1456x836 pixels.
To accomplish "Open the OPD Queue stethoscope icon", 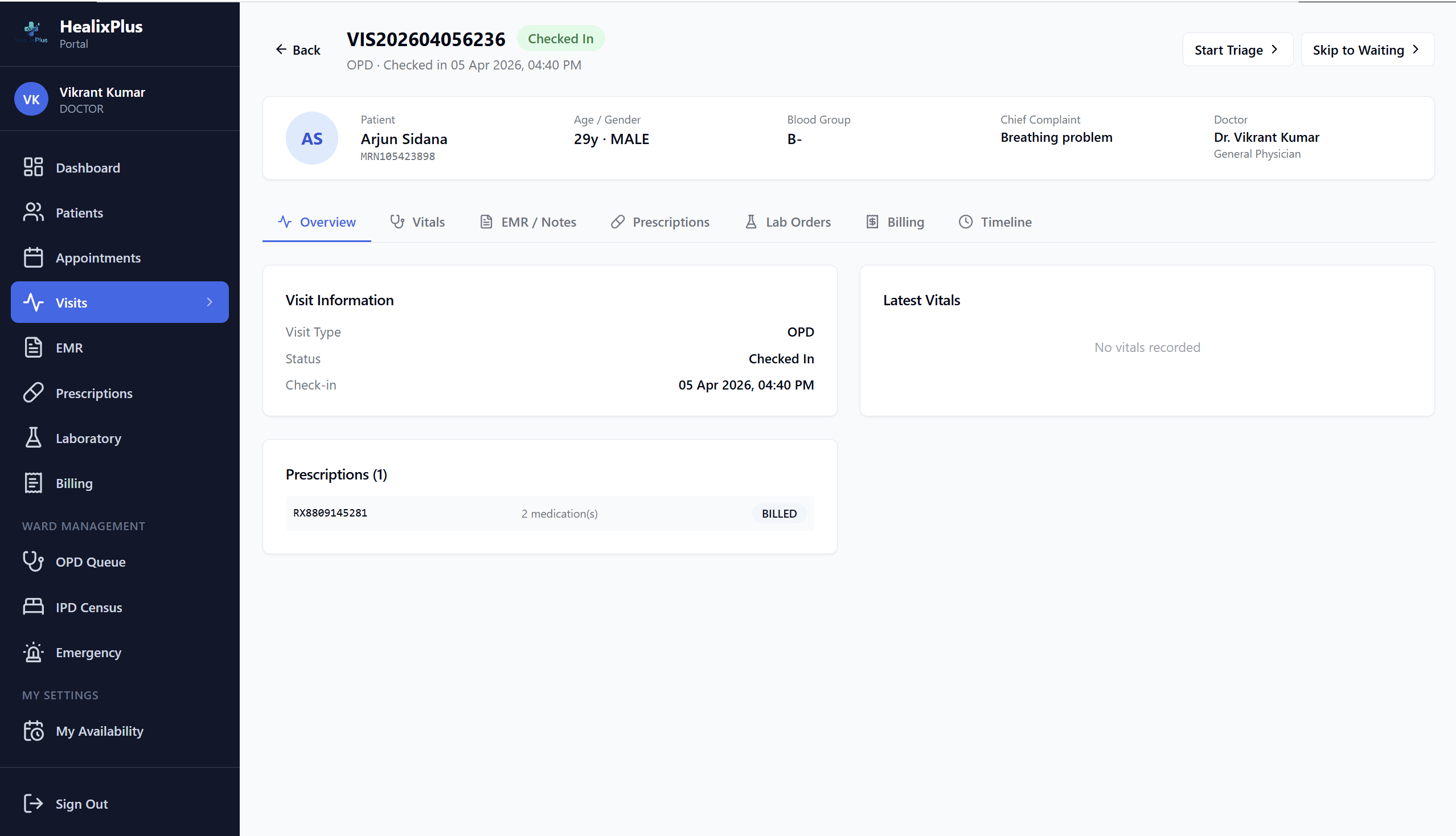I will pos(32,562).
